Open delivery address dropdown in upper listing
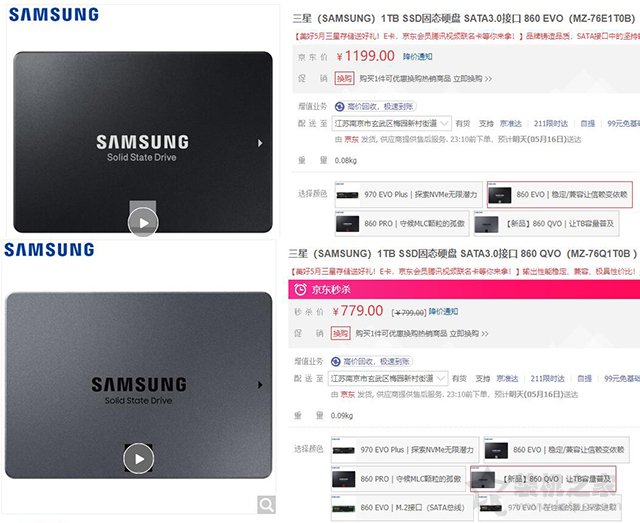640x523 pixels. pos(392,123)
